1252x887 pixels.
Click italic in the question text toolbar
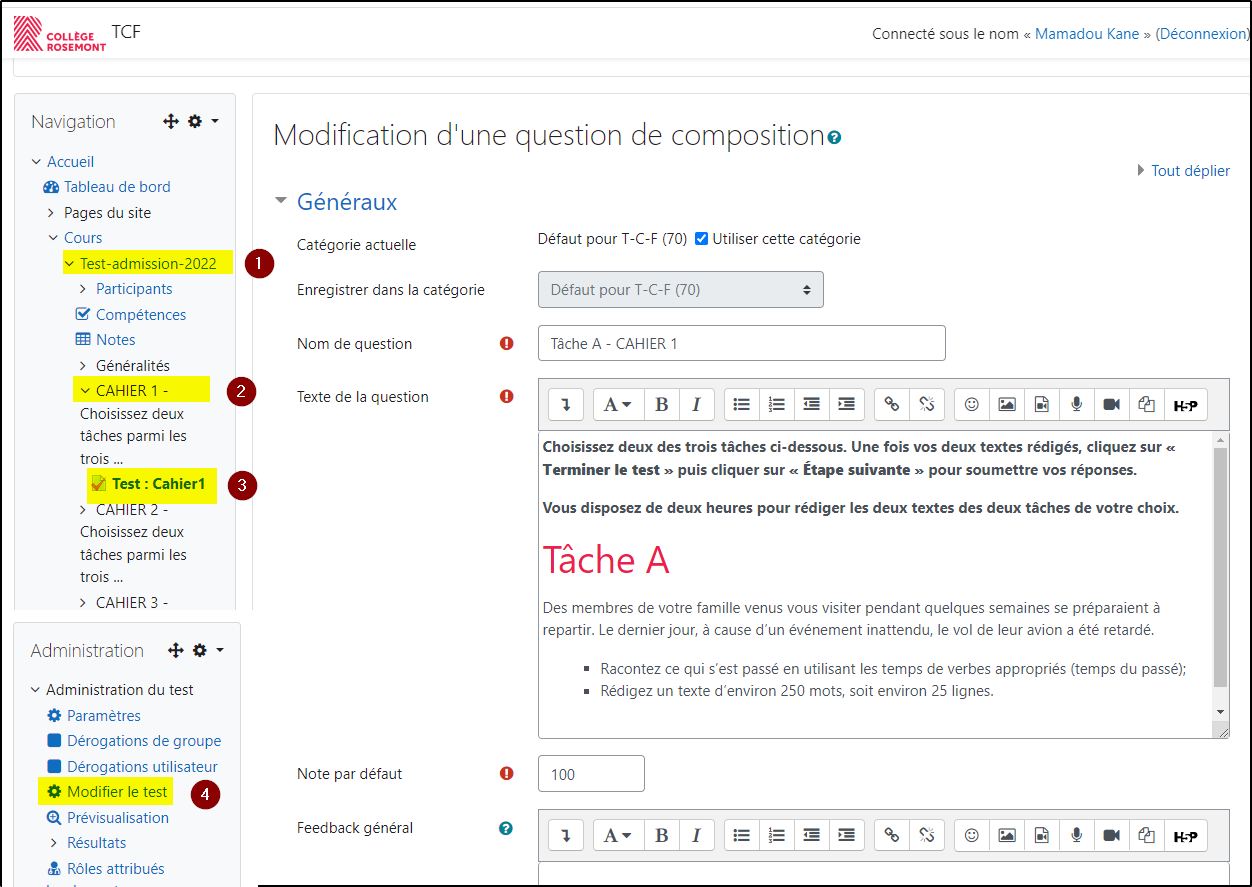click(x=696, y=404)
